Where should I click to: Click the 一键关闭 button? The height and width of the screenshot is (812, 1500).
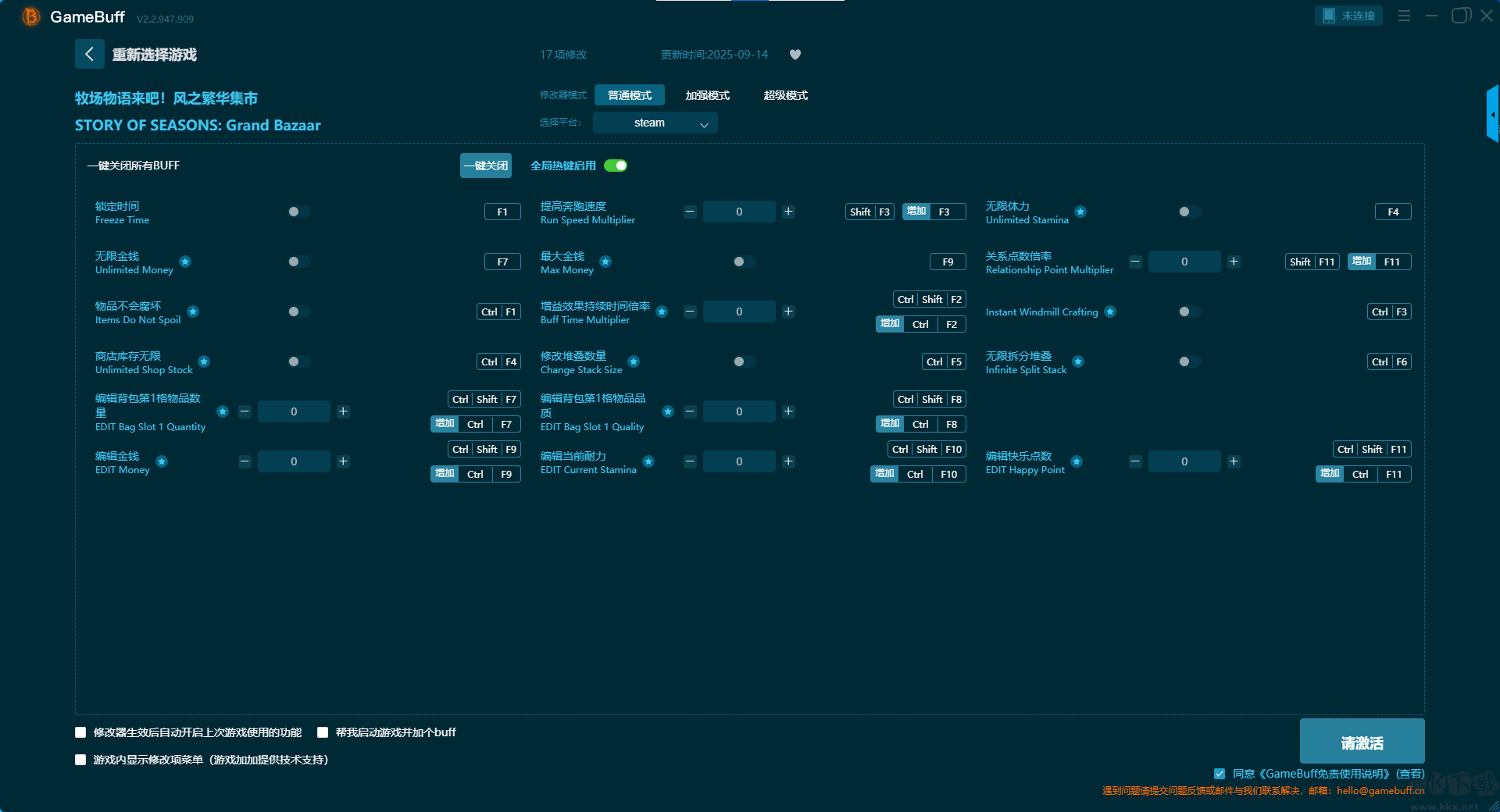(x=486, y=166)
